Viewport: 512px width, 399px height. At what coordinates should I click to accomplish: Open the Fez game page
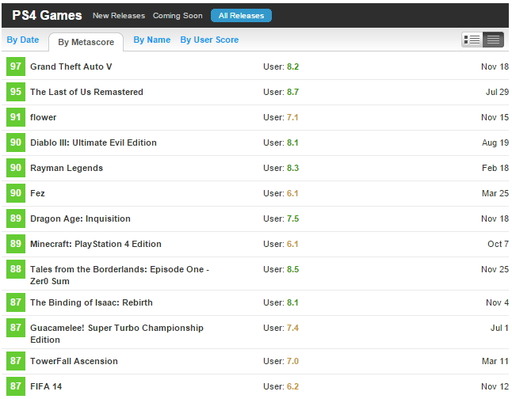click(x=37, y=193)
